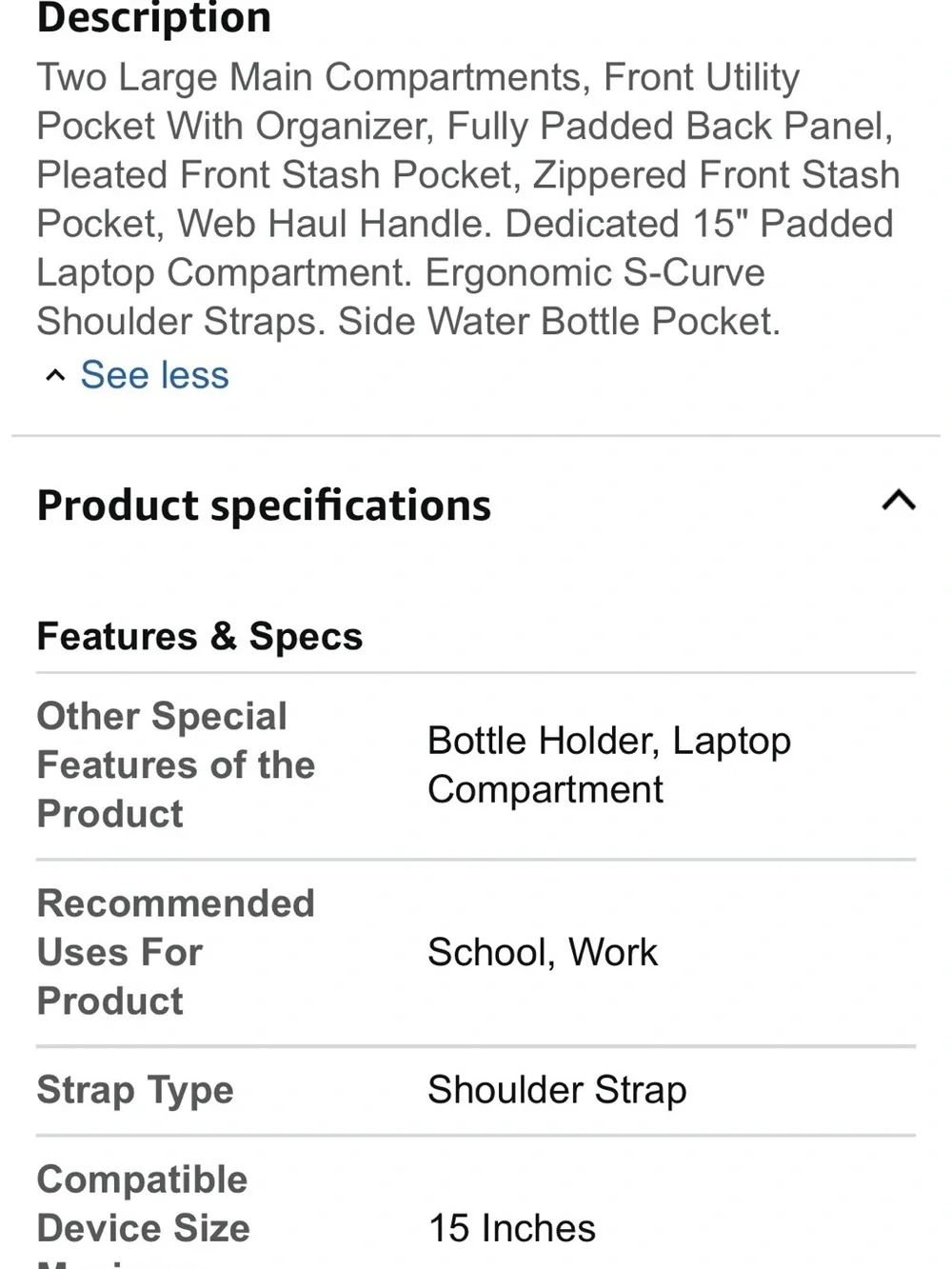Tap the divider below See less
952x1269 pixels.
click(476, 436)
